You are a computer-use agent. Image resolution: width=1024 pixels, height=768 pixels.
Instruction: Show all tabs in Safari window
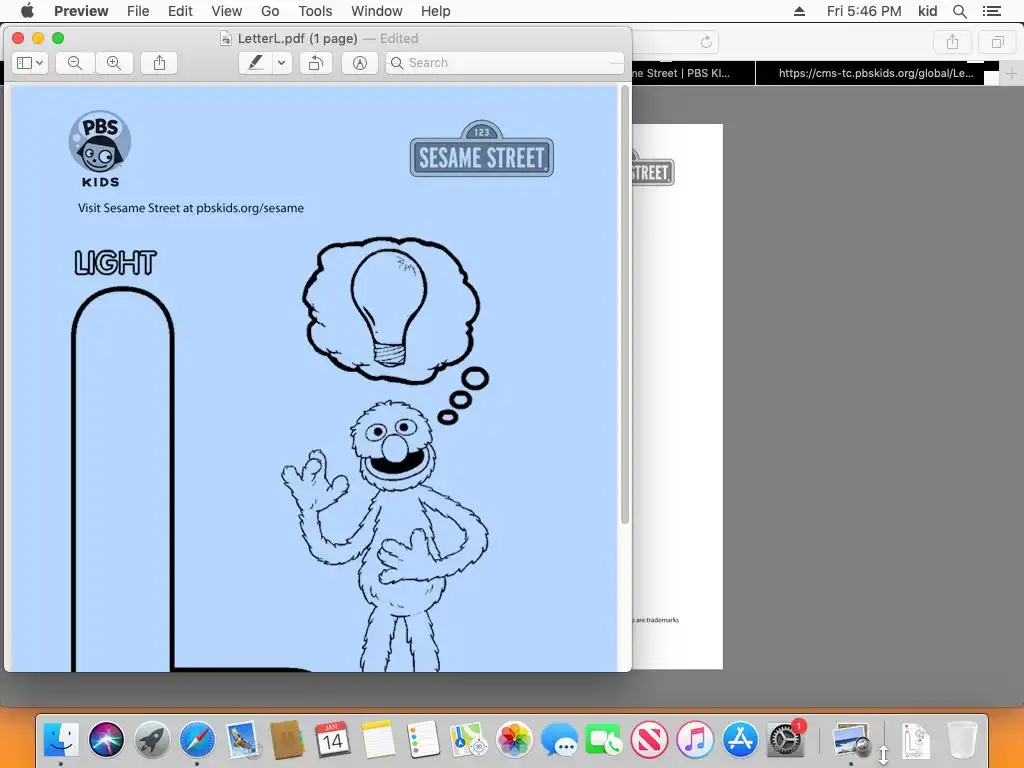point(997,42)
